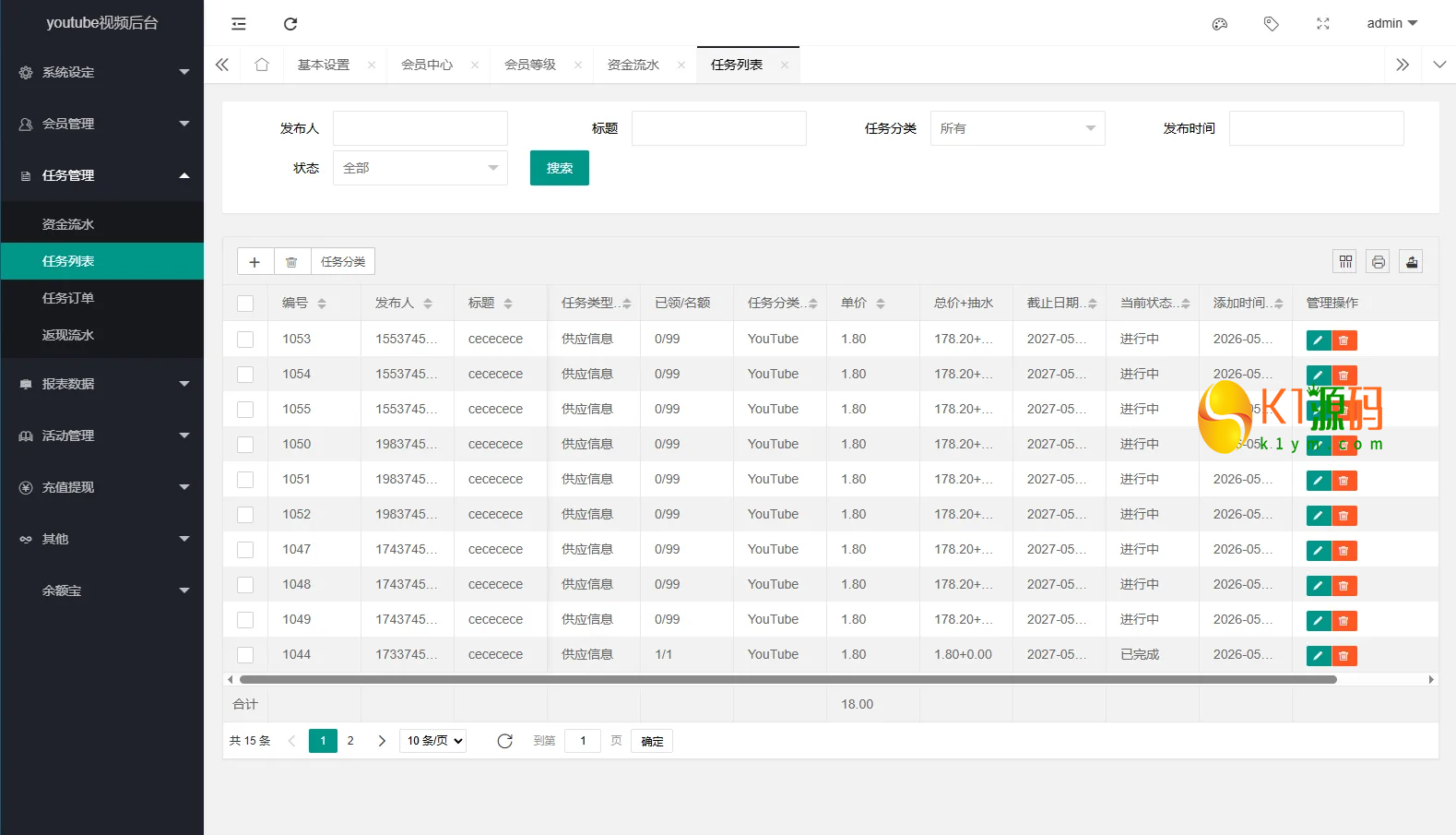The width and height of the screenshot is (1456, 835).
Task: Click the home tab icon
Action: 262,65
